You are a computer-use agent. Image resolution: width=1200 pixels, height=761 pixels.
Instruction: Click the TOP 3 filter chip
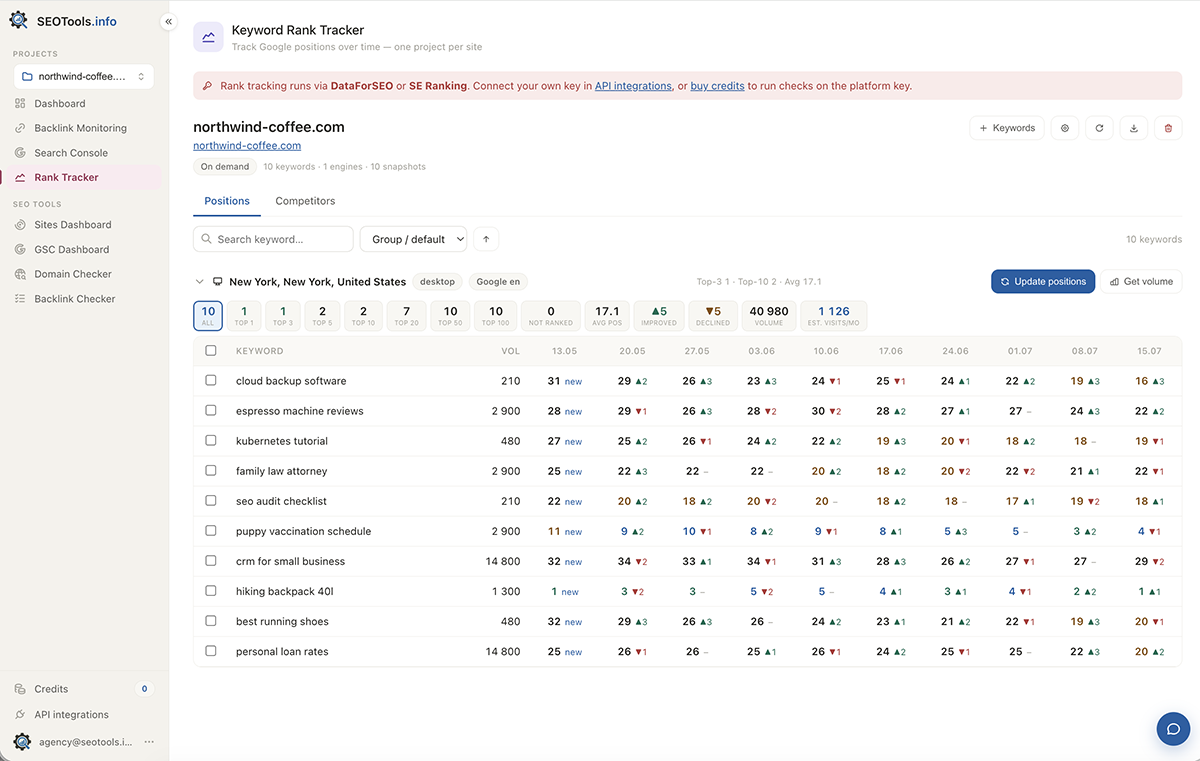tap(283, 316)
